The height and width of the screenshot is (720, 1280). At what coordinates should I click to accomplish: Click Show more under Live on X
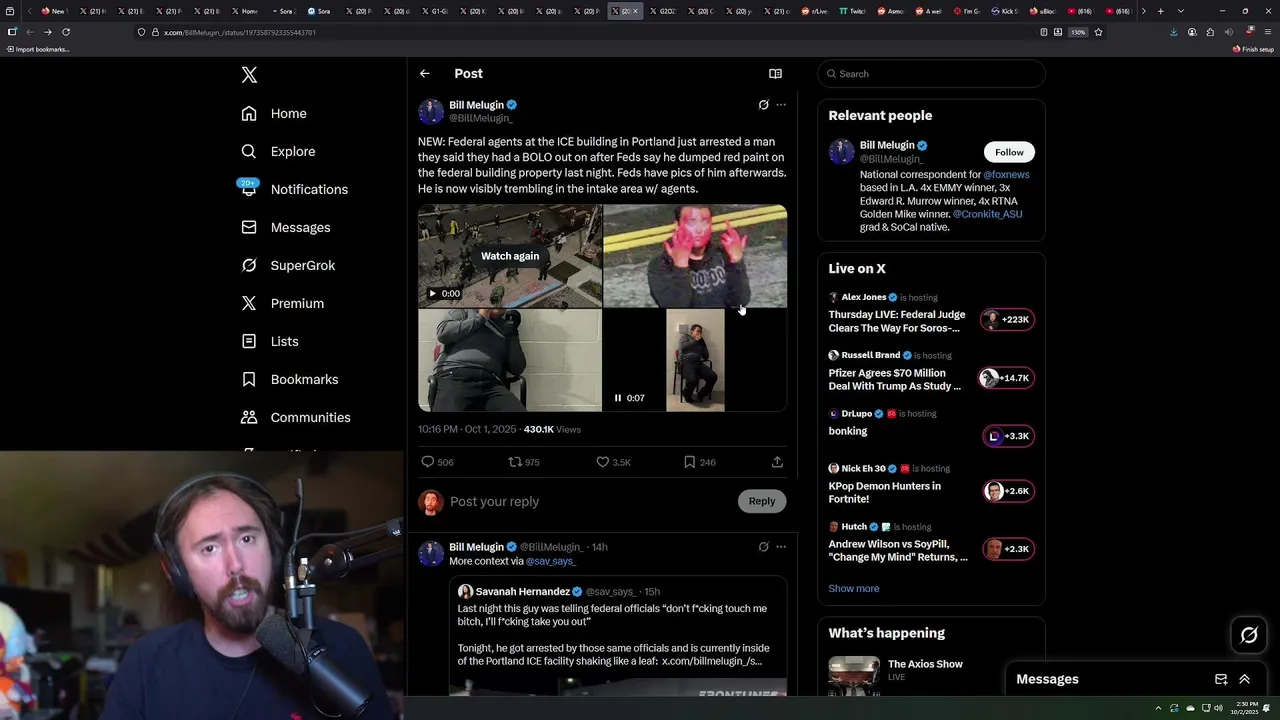tap(854, 589)
